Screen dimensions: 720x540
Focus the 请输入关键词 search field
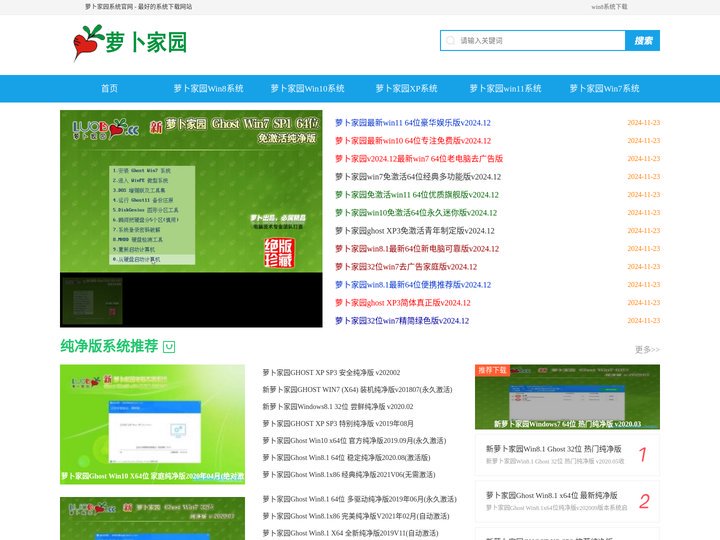533,40
